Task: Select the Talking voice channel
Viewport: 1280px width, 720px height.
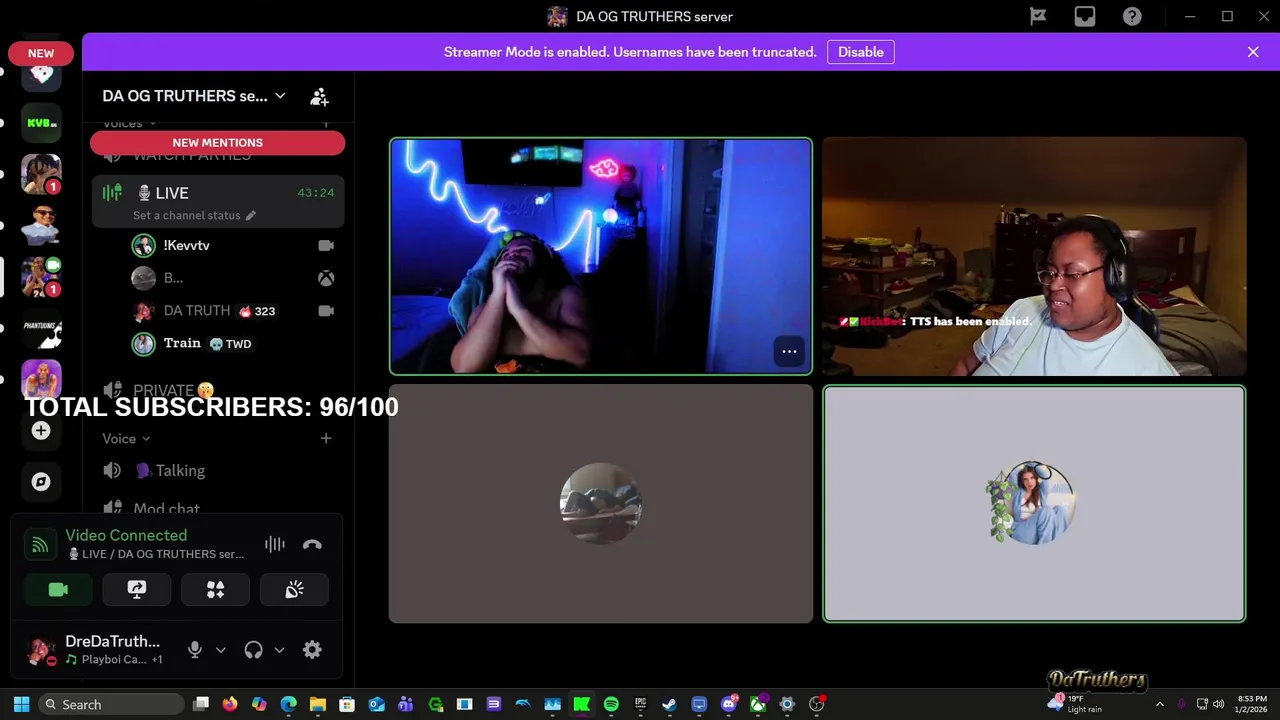Action: (x=218, y=470)
